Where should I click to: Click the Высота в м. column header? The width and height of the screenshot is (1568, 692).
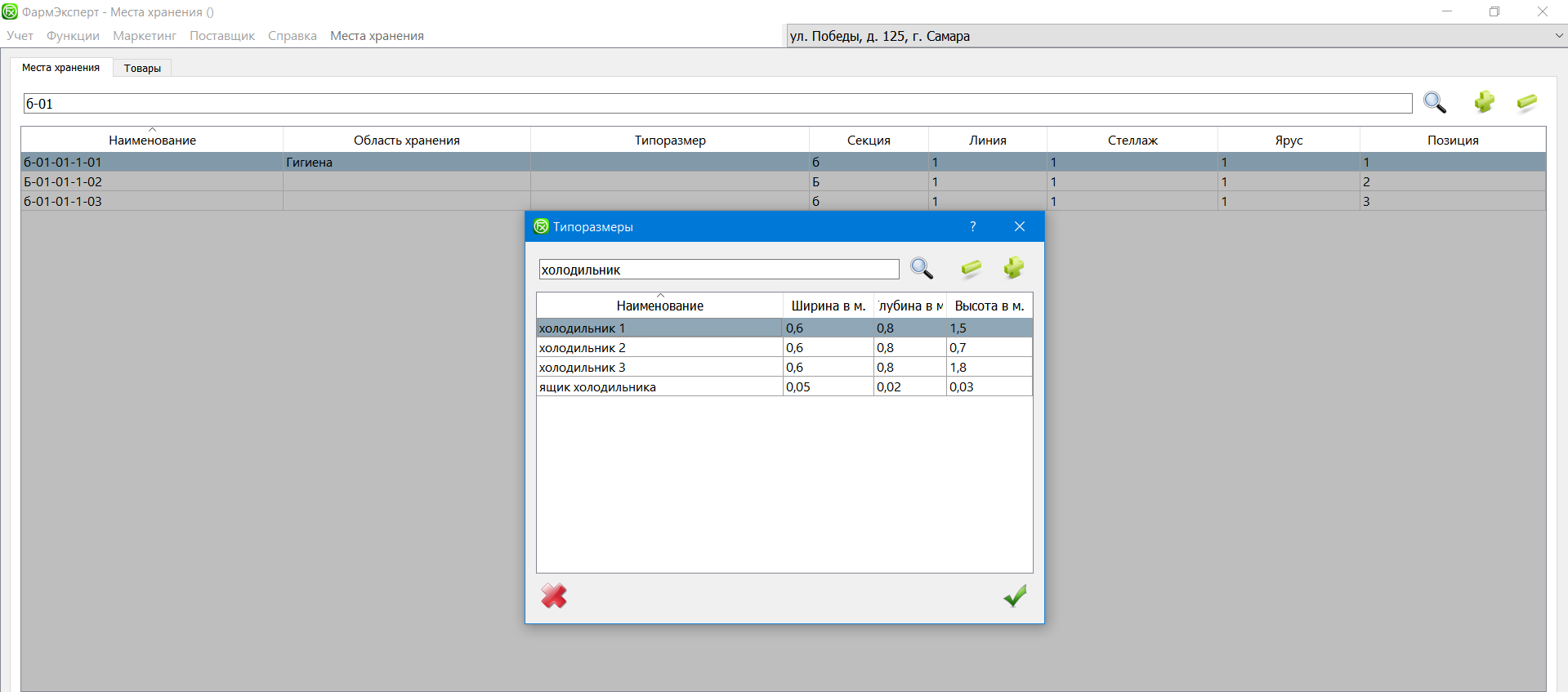click(x=989, y=306)
